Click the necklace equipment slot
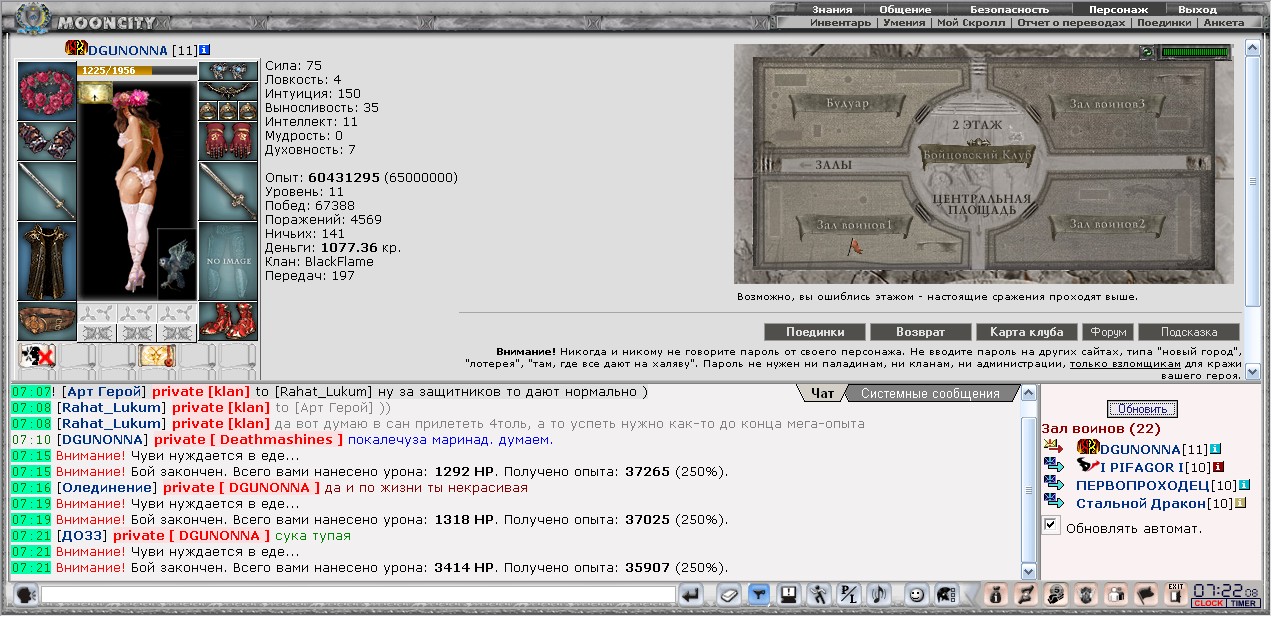Screen dimensions: 1272x617 [x=228, y=91]
